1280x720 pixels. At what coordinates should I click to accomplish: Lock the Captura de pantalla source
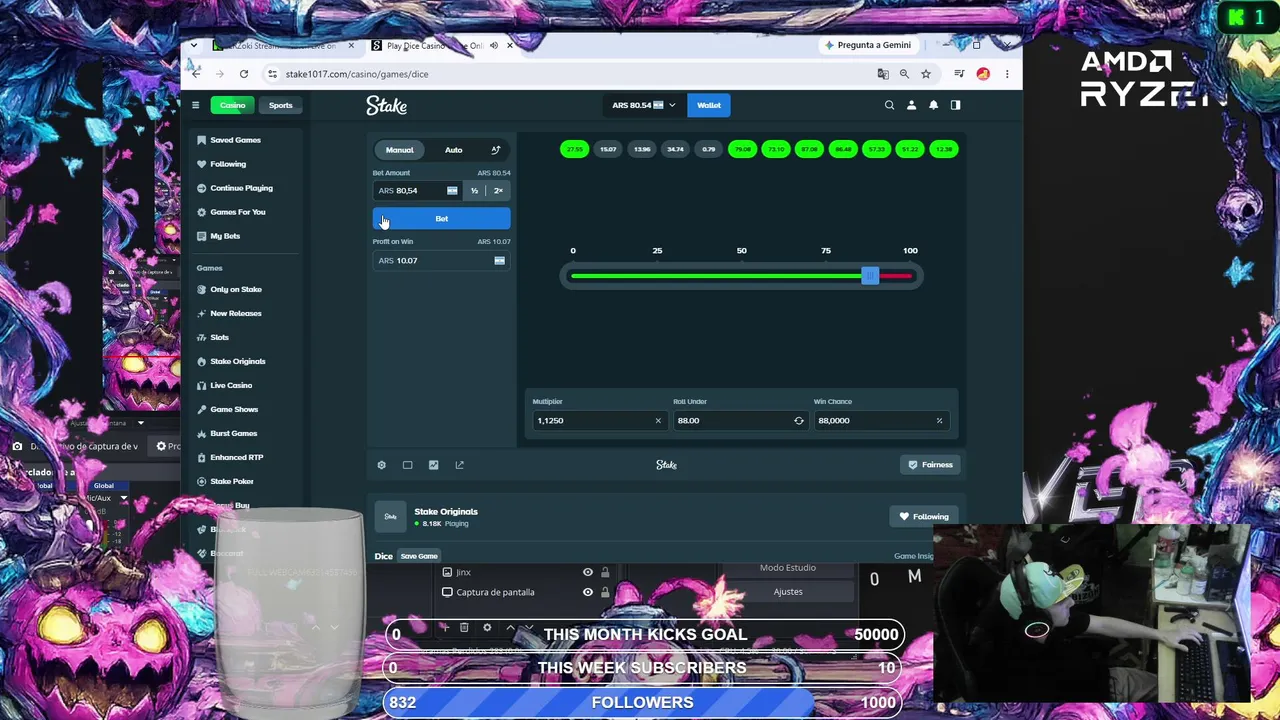click(x=605, y=593)
